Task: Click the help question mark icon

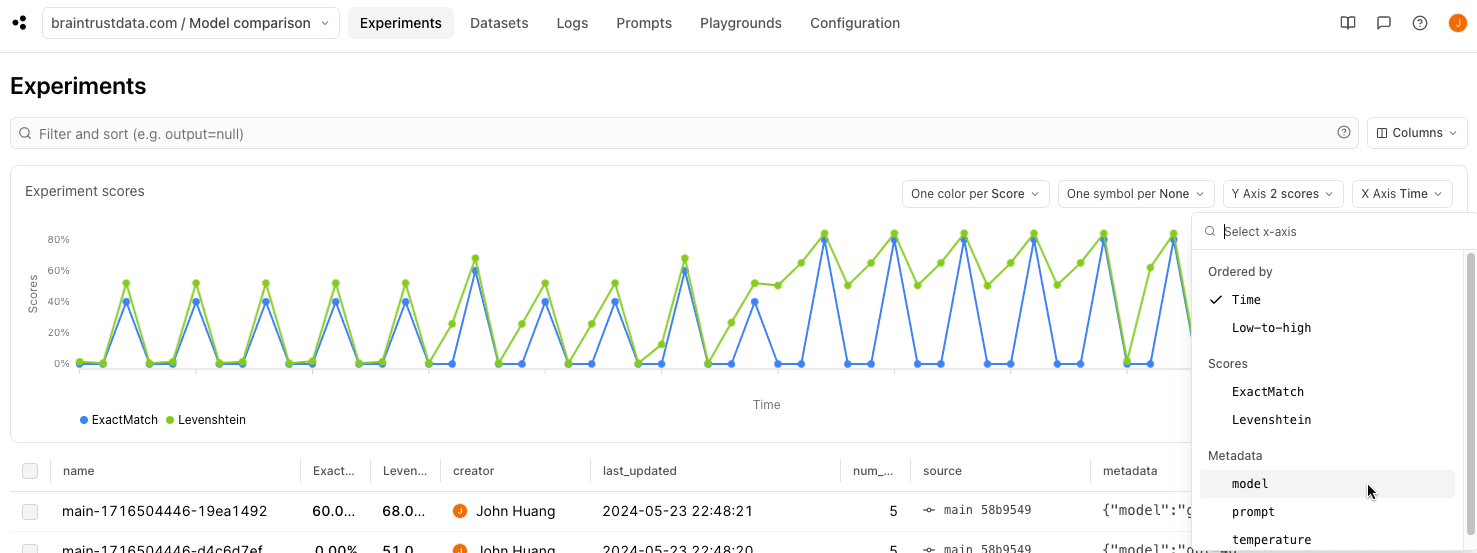Action: point(1420,23)
